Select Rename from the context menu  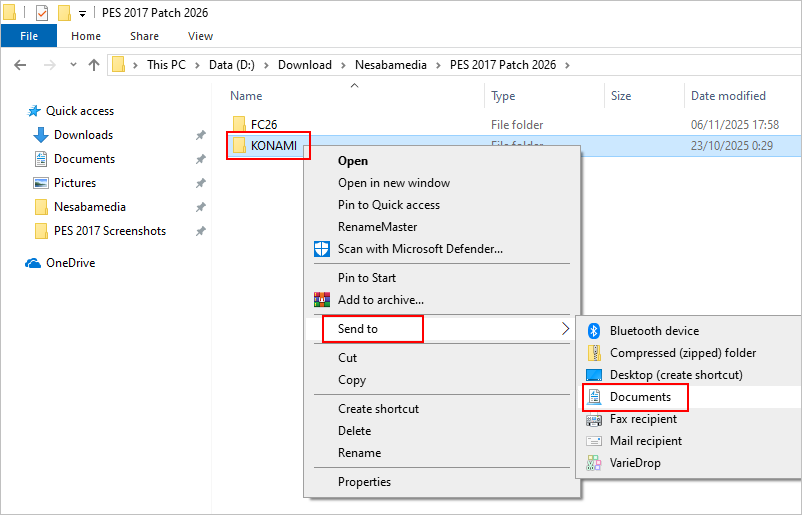[x=359, y=453]
